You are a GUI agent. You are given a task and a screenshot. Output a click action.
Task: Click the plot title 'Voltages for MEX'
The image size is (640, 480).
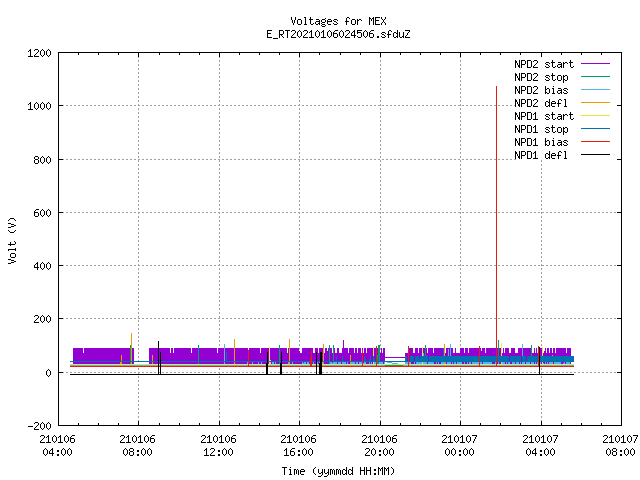point(338,21)
